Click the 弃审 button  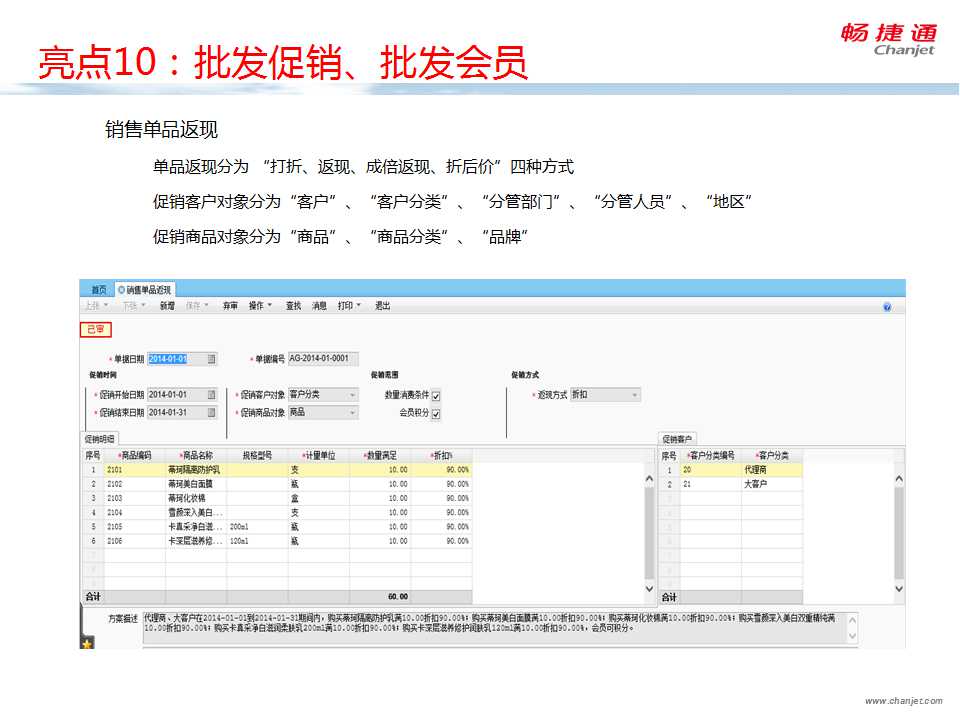click(230, 306)
